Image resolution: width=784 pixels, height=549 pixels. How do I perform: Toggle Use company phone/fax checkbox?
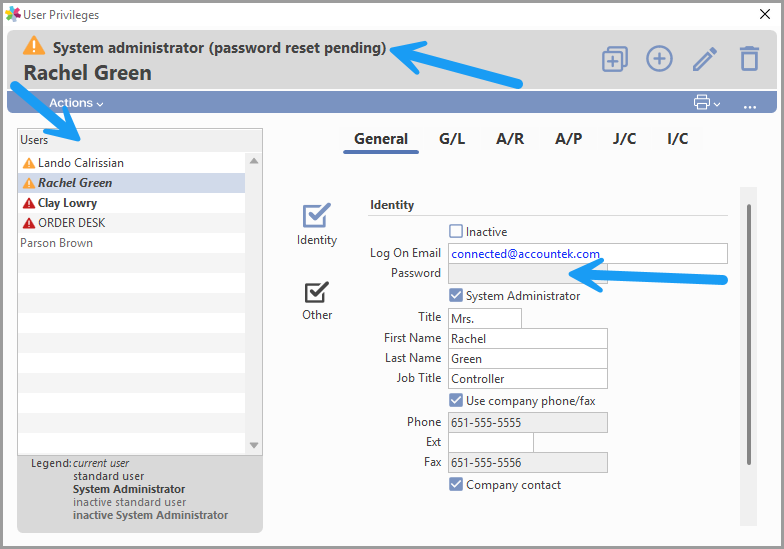point(456,400)
